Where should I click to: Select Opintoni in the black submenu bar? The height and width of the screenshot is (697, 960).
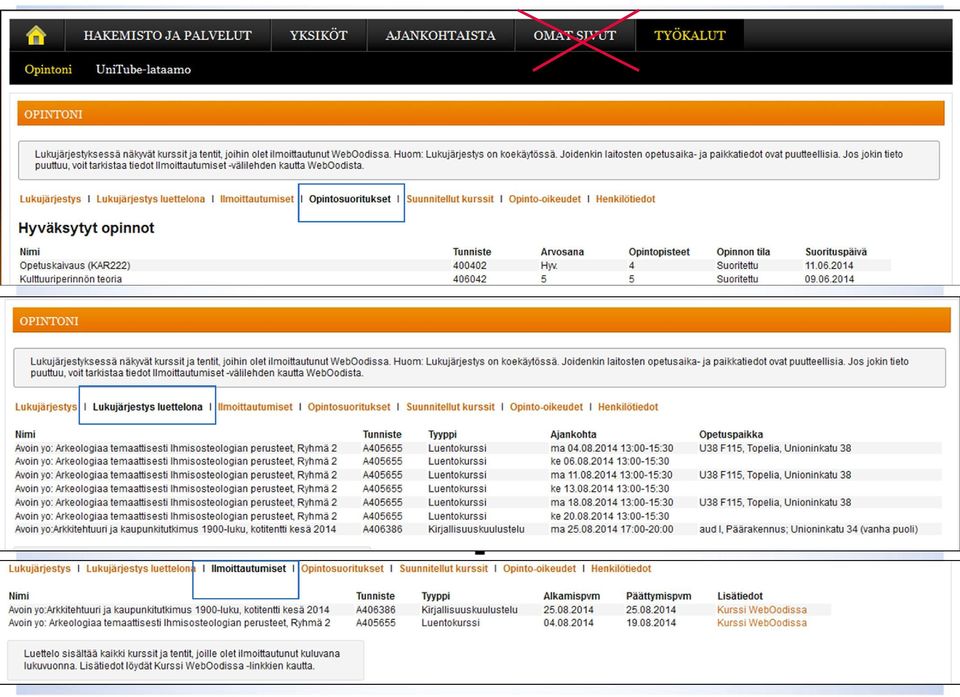coord(48,69)
